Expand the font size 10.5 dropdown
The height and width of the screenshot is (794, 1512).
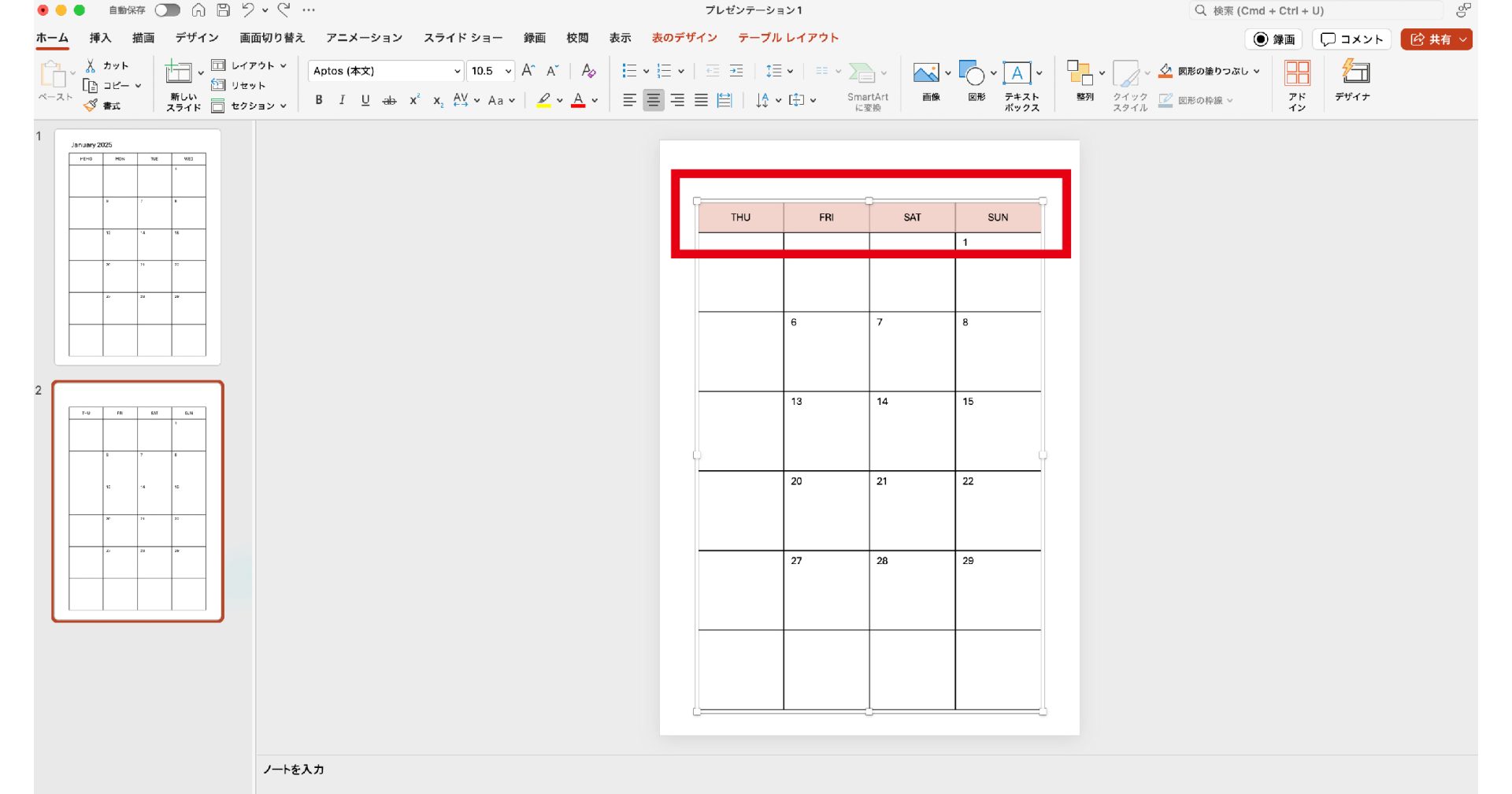(508, 71)
